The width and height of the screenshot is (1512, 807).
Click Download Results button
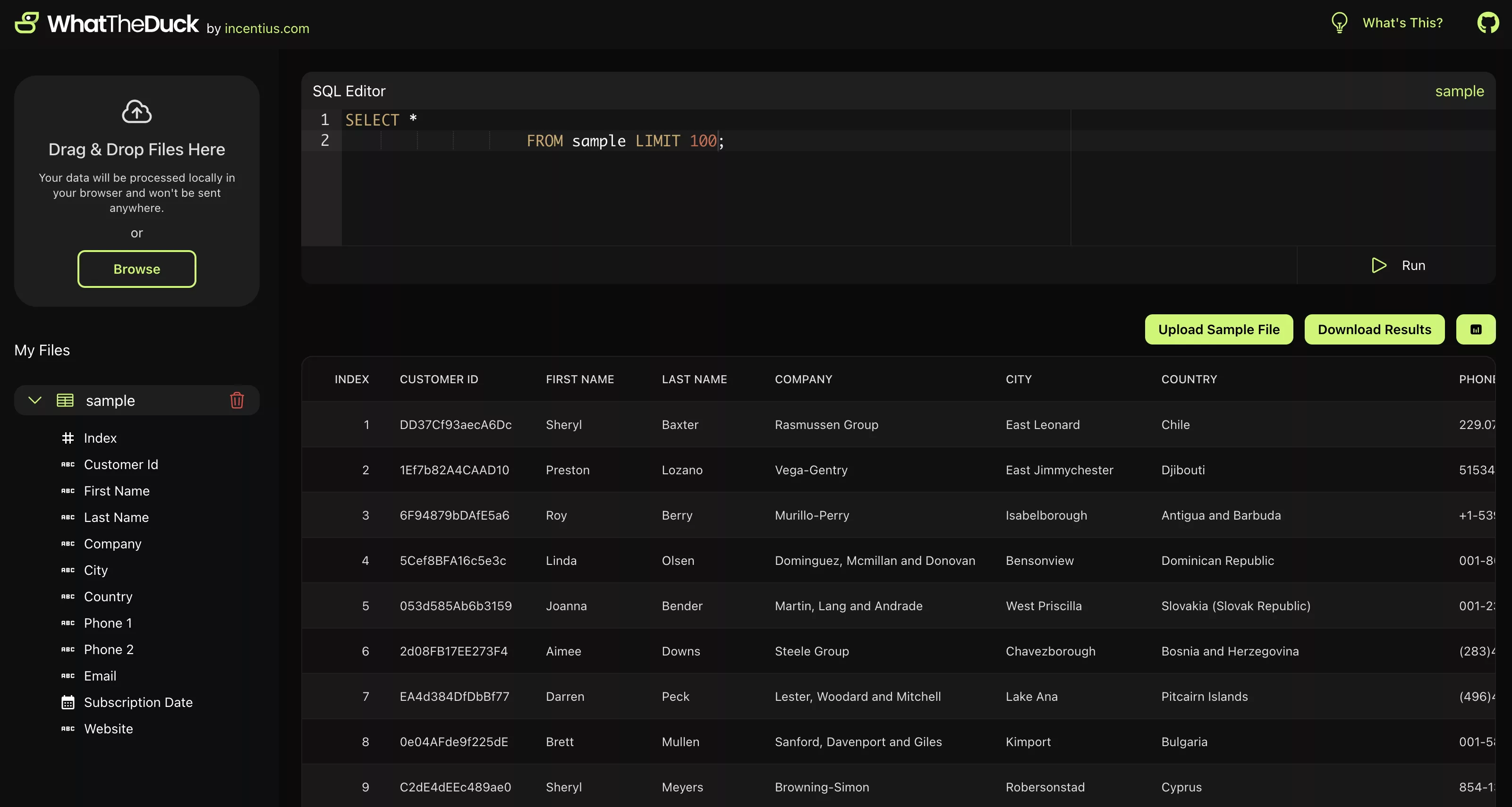pos(1374,329)
